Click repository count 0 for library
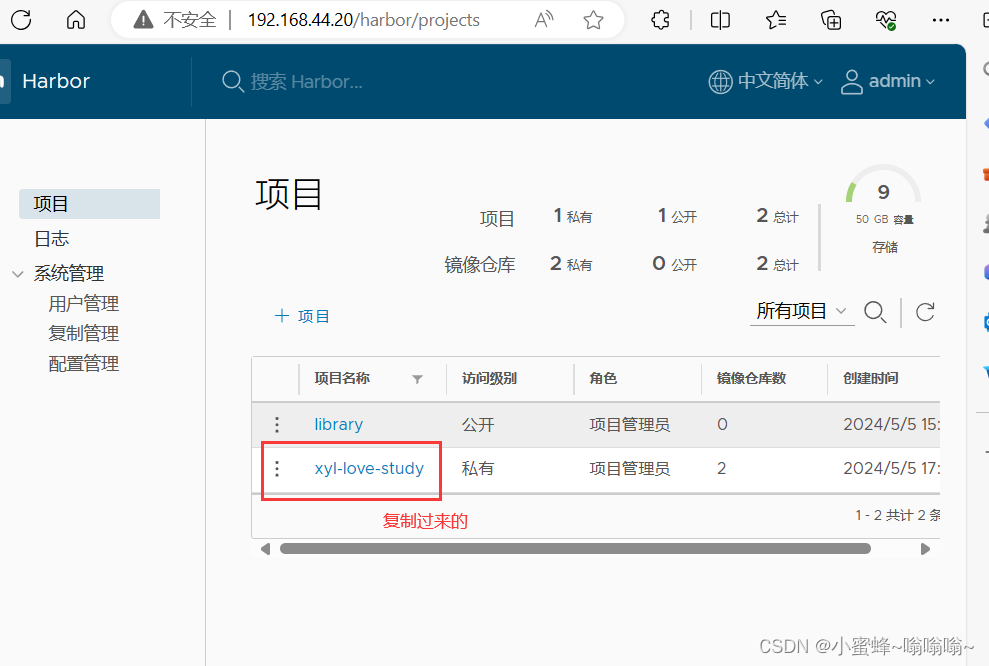989x666 pixels. tap(722, 424)
